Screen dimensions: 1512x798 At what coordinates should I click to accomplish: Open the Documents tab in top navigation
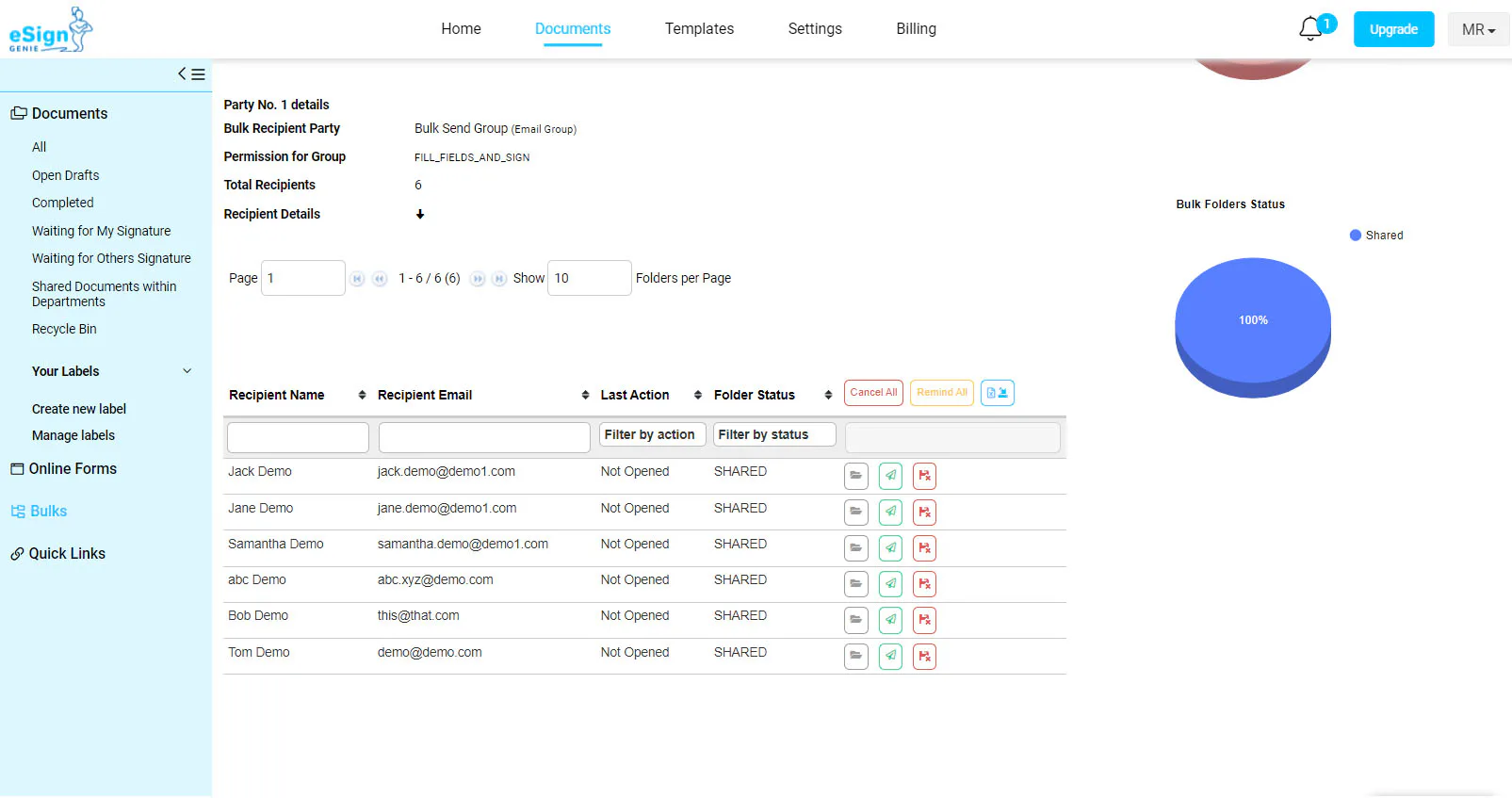pos(573,29)
